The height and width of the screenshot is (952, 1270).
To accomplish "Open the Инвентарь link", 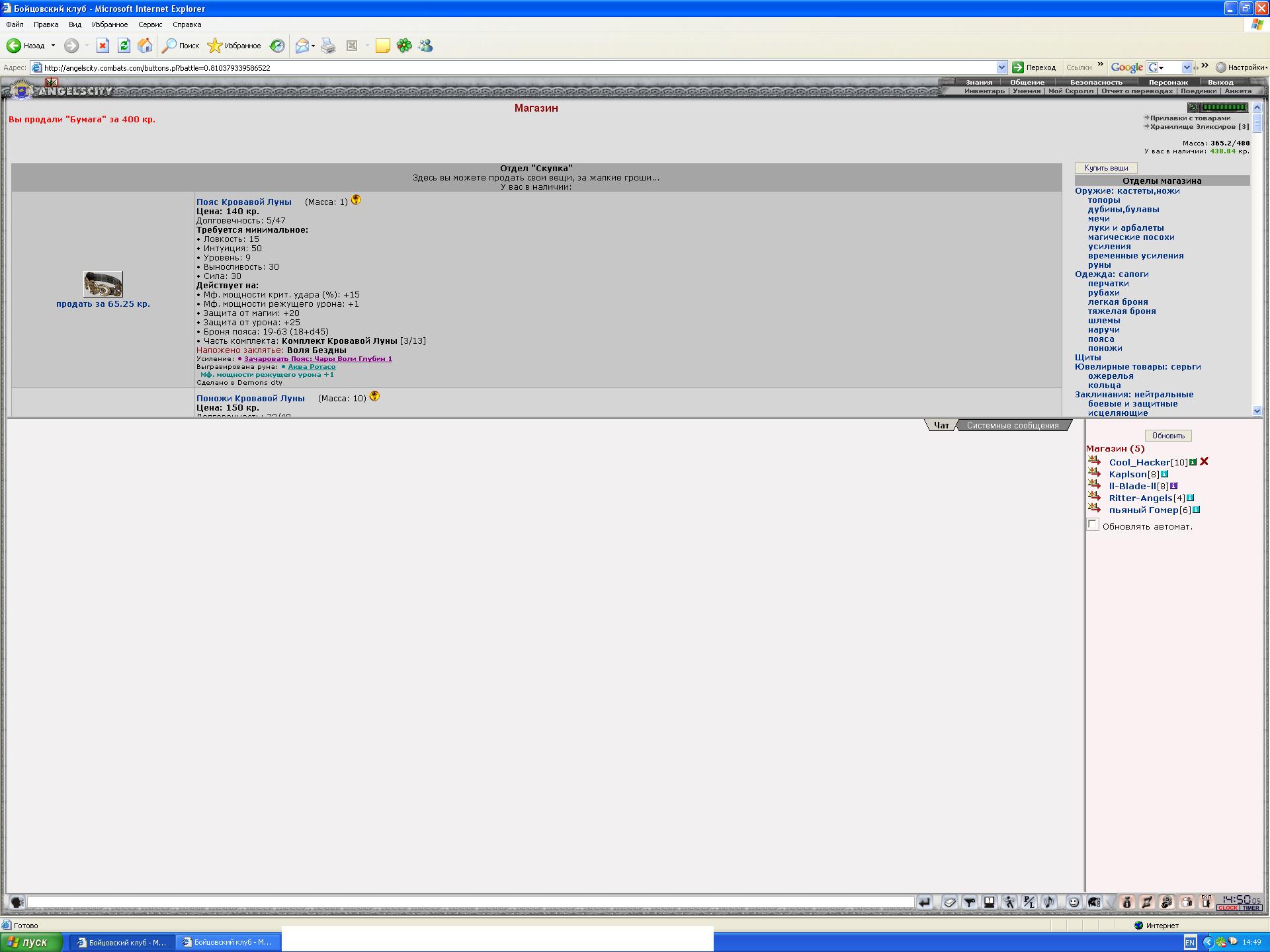I will pyautogui.click(x=984, y=91).
